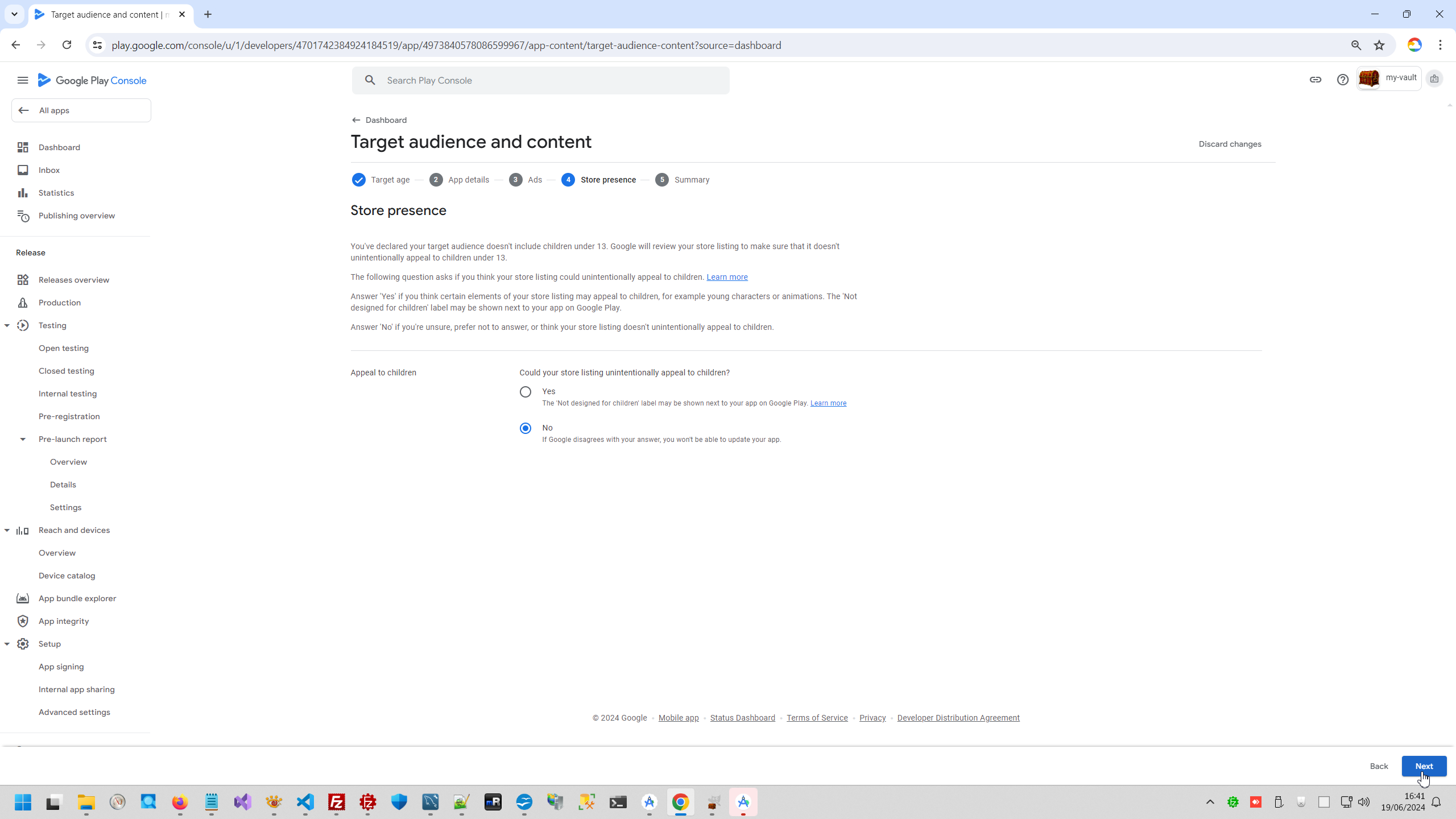Select the Yes radio button
The height and width of the screenshot is (819, 1456).
[x=526, y=392]
